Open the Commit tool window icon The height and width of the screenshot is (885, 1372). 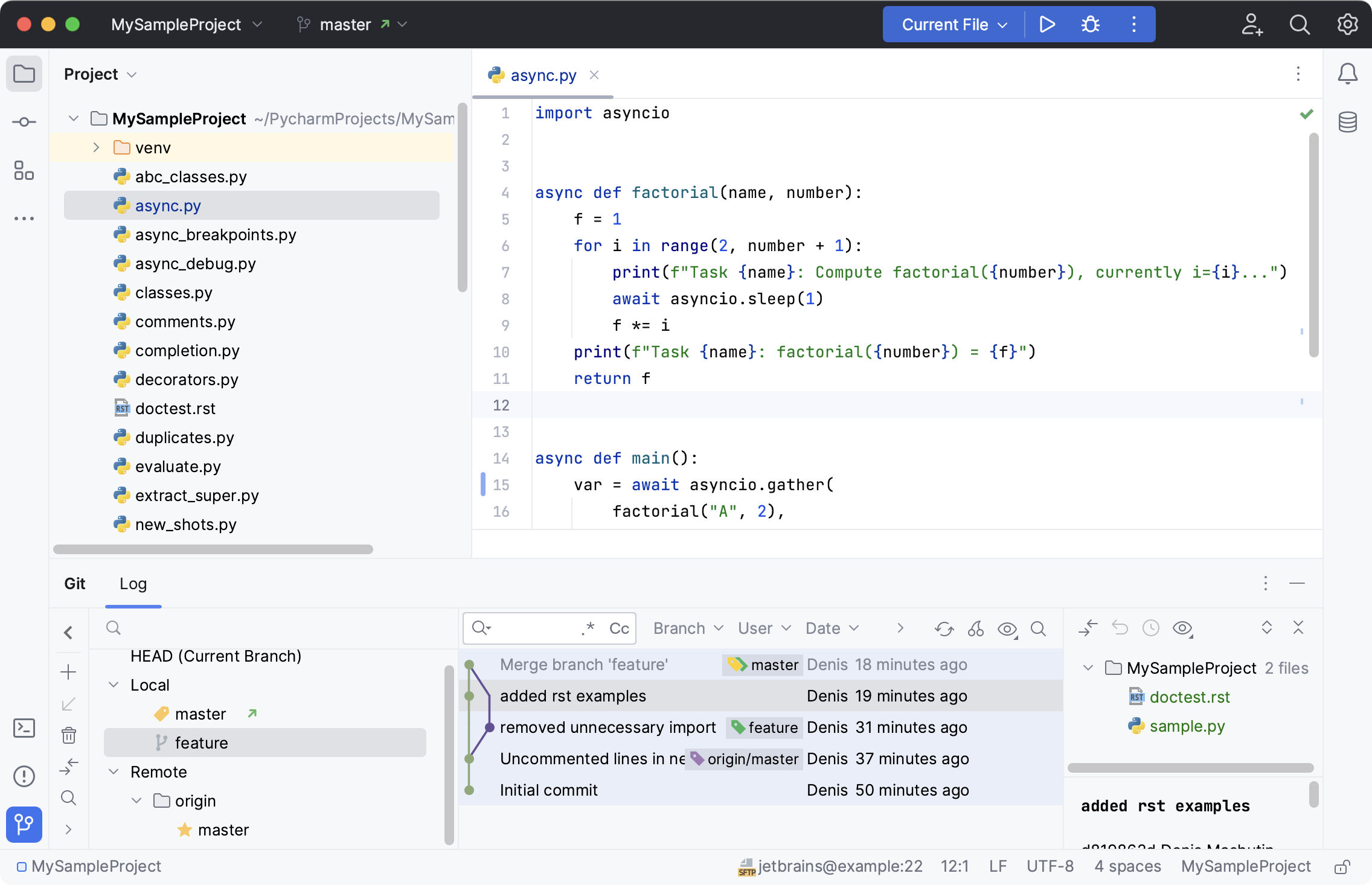point(24,122)
